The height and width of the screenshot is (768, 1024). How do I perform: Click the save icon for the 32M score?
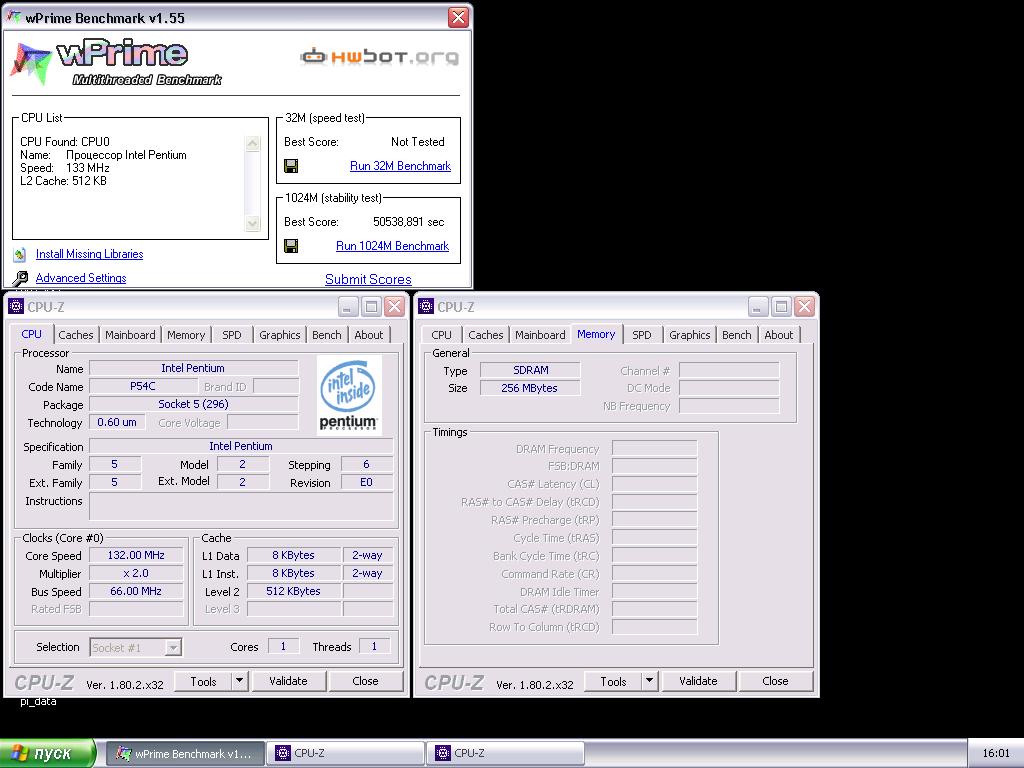click(x=291, y=166)
